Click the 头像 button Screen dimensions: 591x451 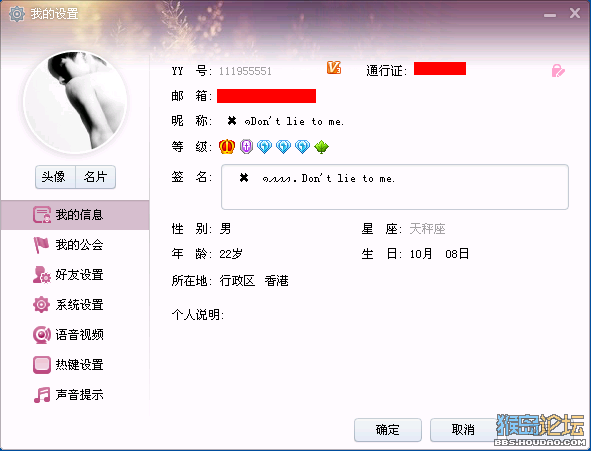coord(55,177)
